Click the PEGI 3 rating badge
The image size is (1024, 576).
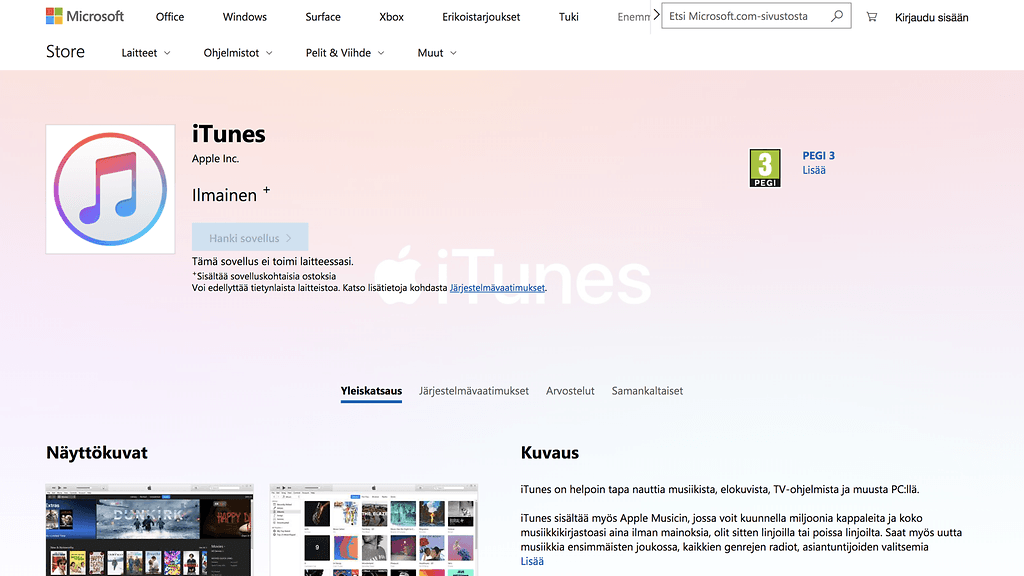[765, 168]
